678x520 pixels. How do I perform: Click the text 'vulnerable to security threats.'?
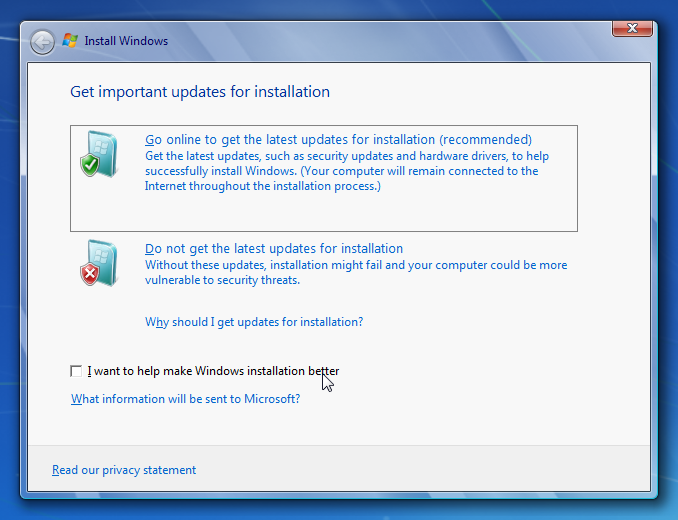click(222, 280)
